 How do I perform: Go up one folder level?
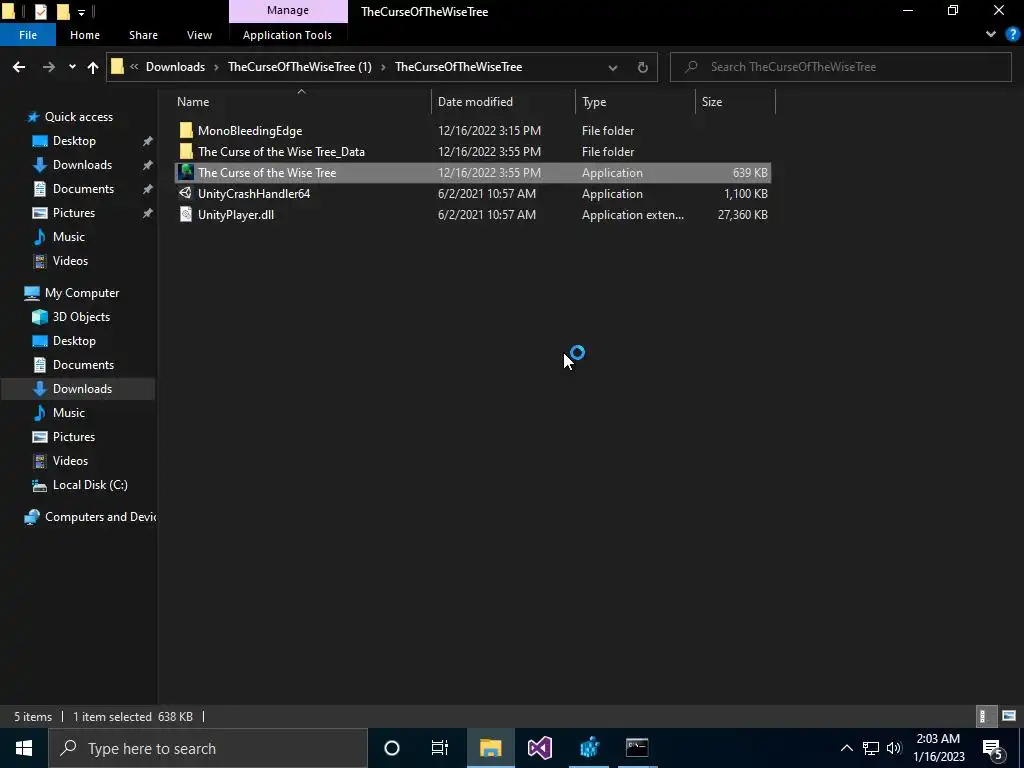pos(93,67)
